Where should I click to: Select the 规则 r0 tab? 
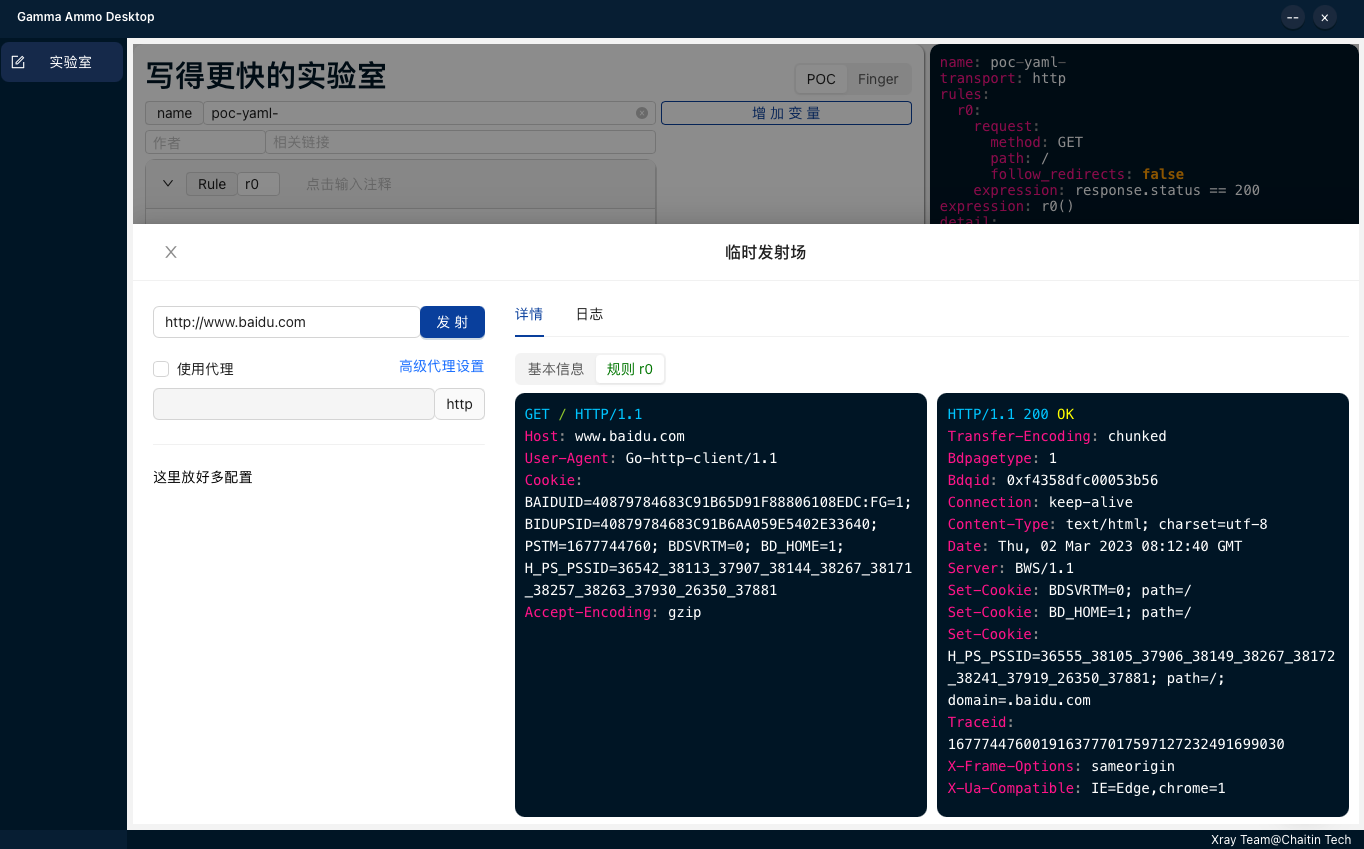click(630, 369)
